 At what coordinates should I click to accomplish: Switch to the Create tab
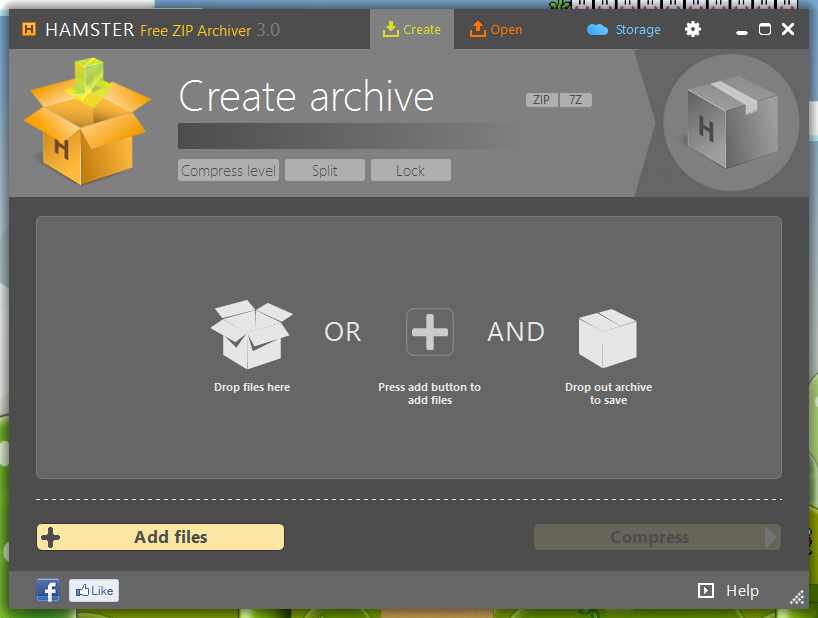412,29
